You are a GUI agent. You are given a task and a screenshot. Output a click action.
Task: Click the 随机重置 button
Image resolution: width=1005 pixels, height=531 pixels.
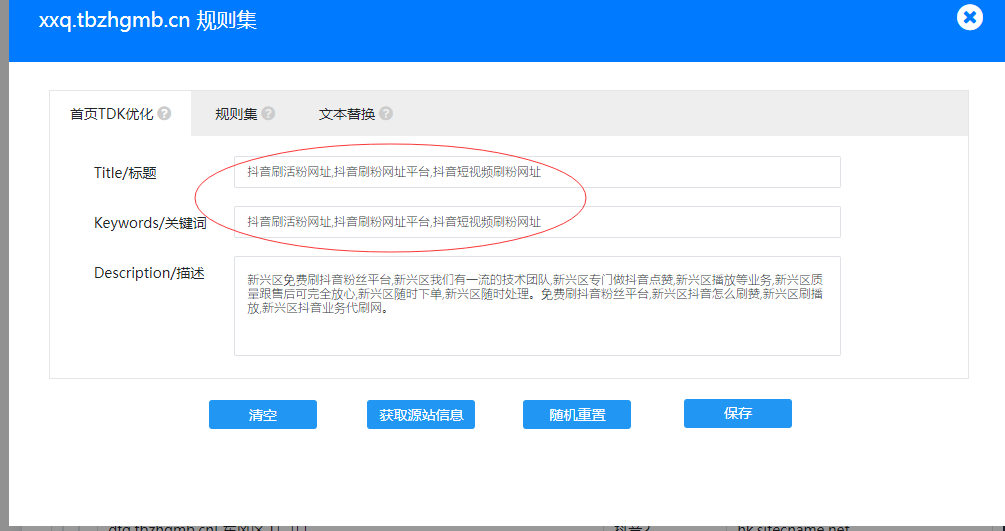[x=577, y=414]
